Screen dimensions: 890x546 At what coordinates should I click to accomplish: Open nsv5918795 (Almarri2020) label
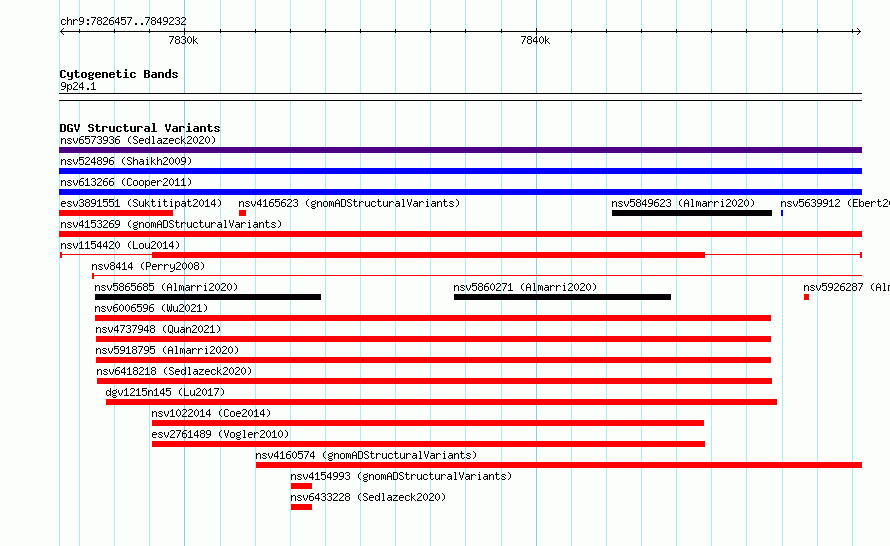pos(167,350)
